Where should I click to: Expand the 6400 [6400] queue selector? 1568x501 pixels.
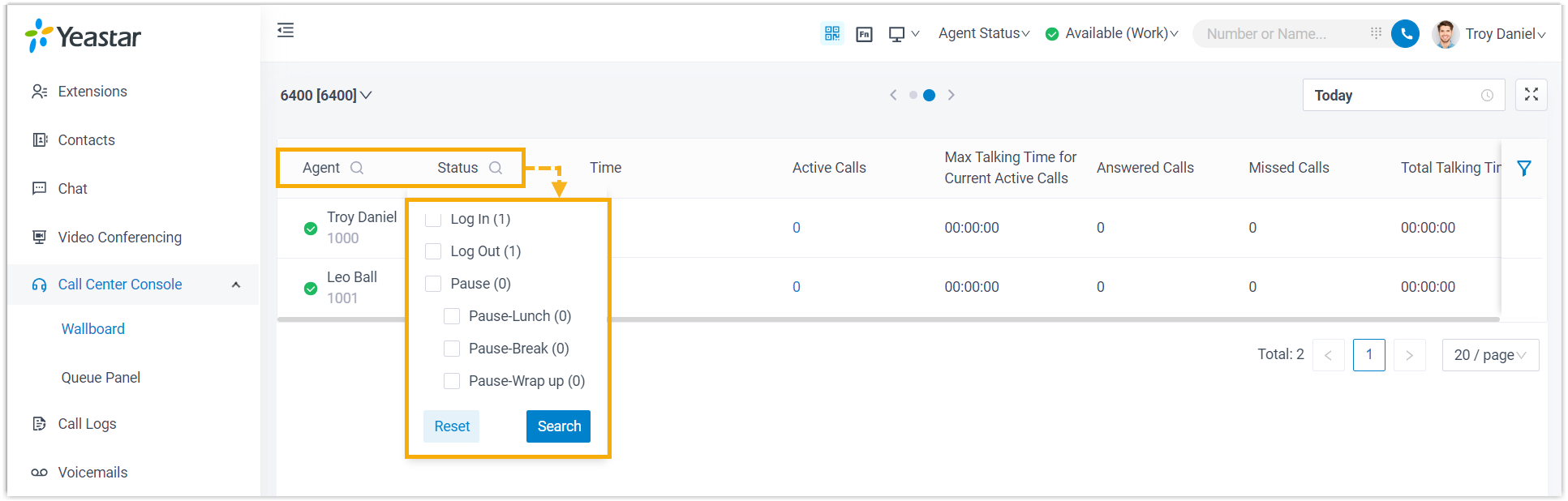[x=325, y=96]
